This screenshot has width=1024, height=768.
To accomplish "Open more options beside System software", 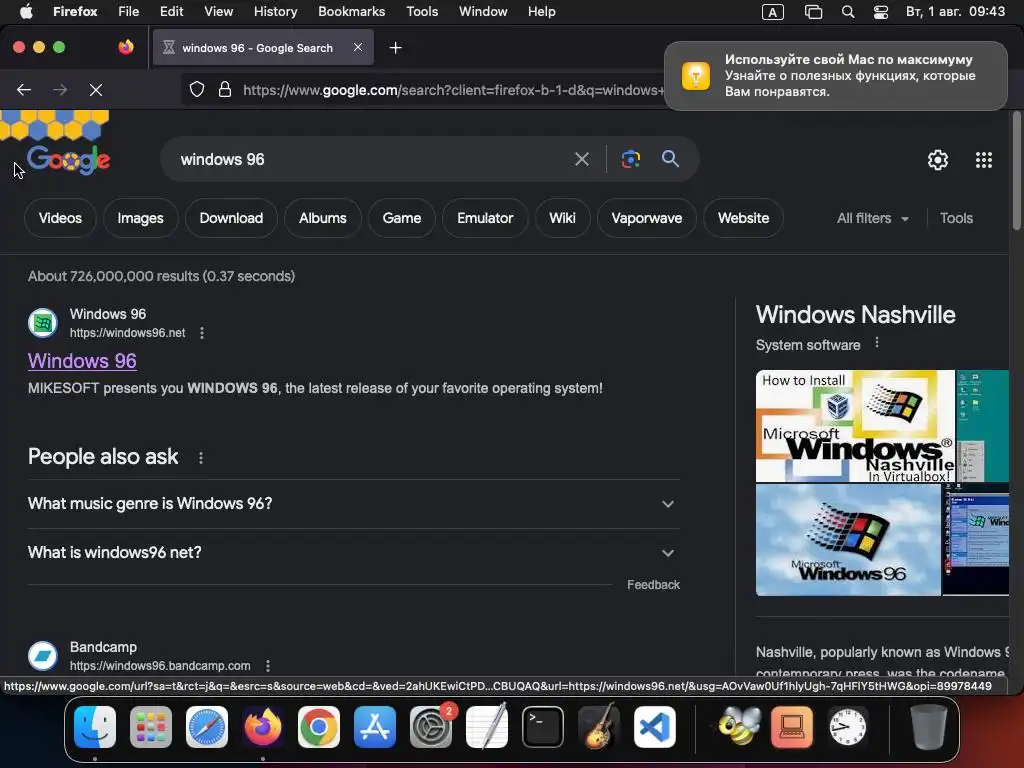I will (x=877, y=343).
